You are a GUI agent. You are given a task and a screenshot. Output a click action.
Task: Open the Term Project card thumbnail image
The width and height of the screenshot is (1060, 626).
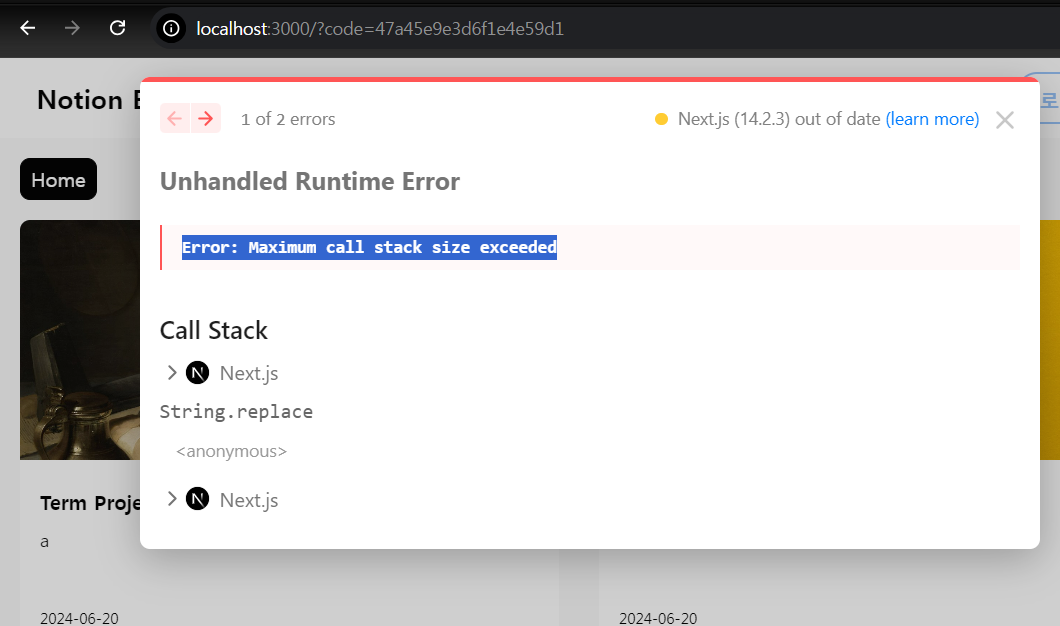(80, 340)
